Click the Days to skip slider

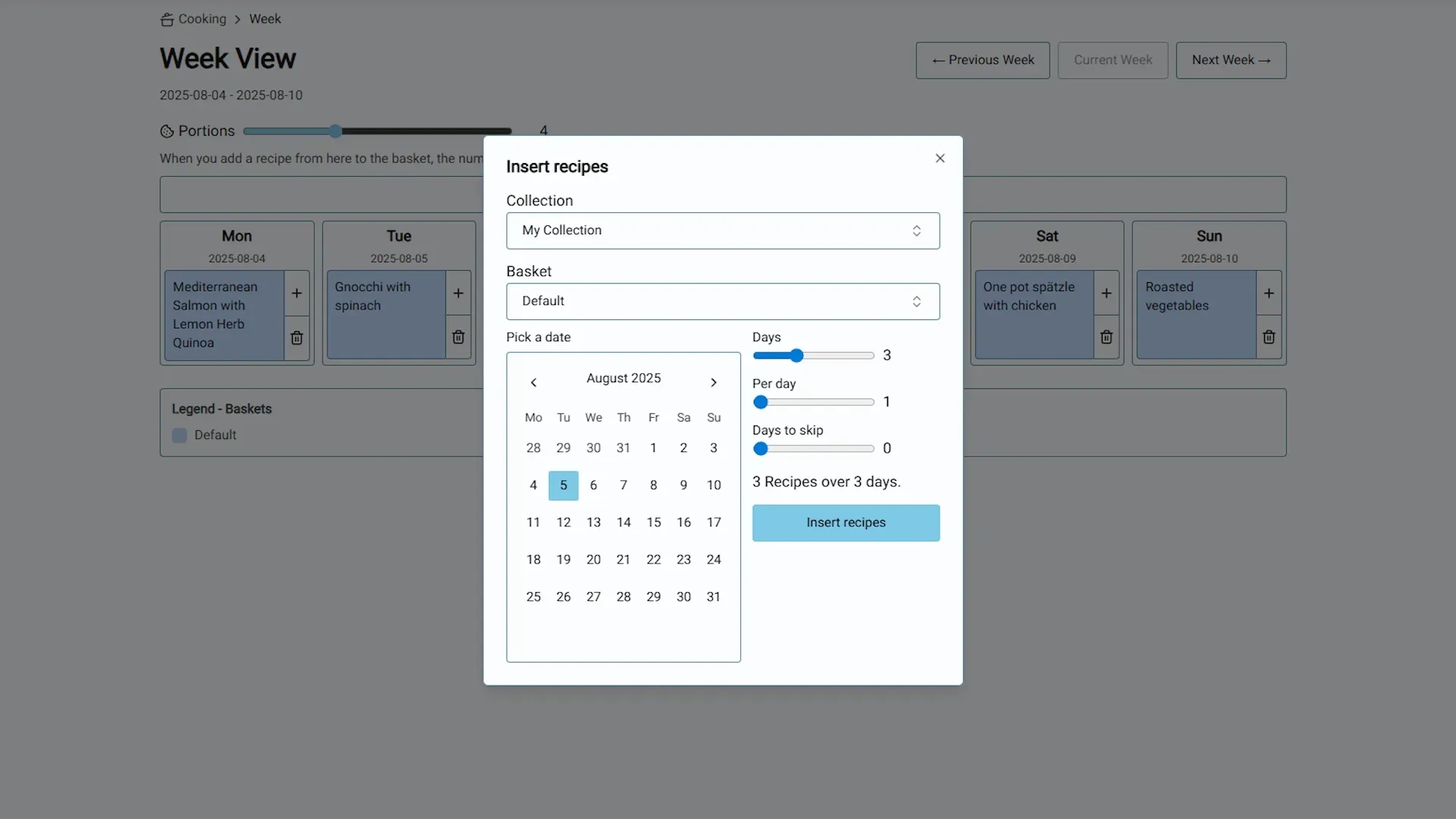click(x=761, y=449)
